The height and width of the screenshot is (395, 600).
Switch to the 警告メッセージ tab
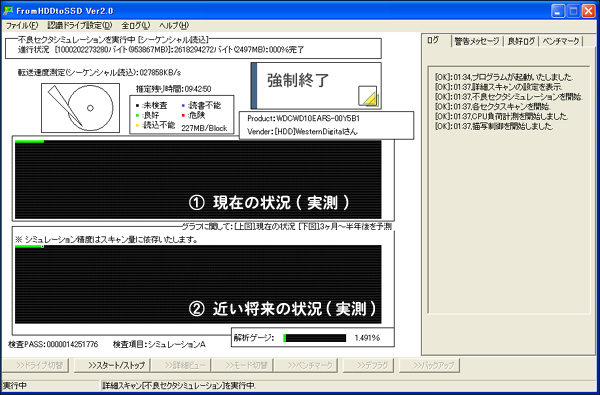[477, 42]
